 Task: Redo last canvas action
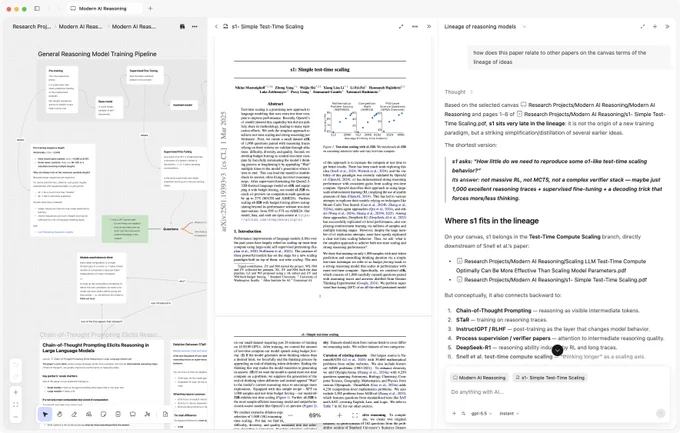(16, 377)
